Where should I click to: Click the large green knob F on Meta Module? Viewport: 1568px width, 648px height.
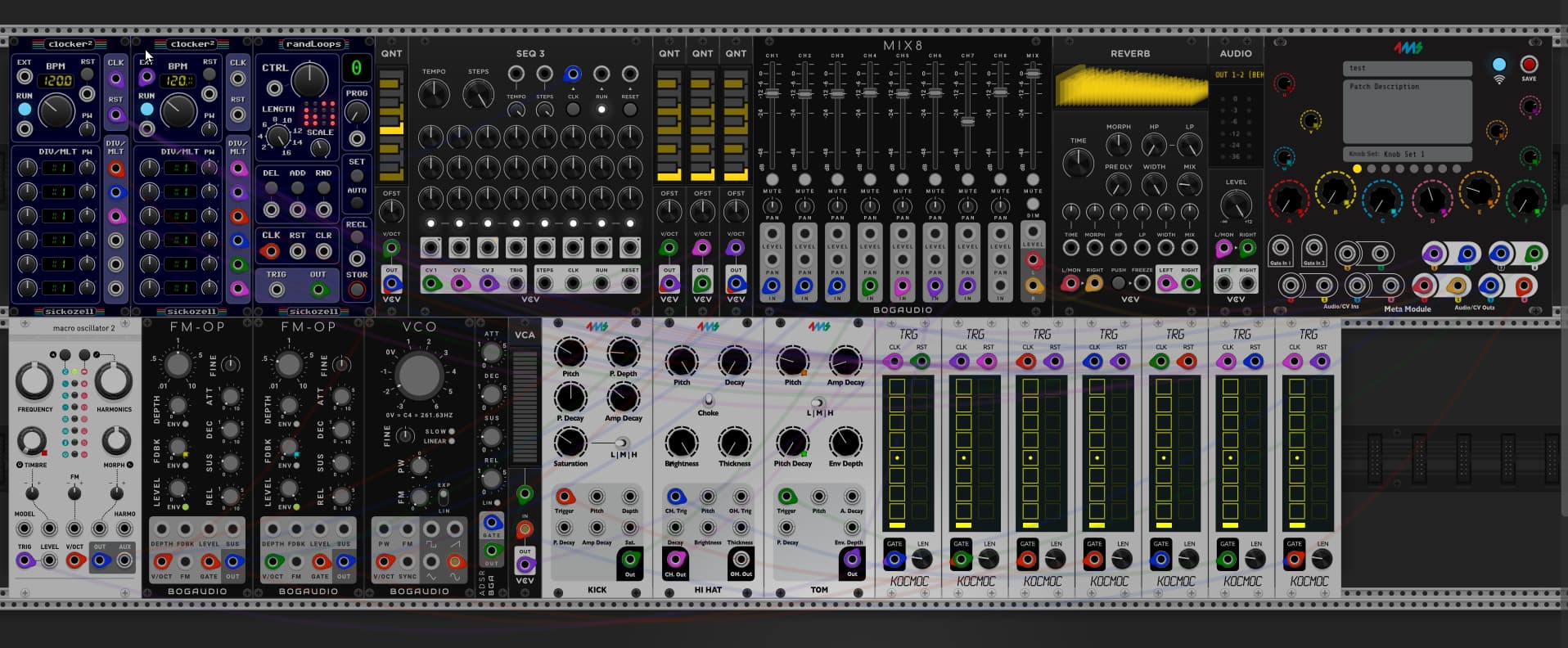click(x=1525, y=200)
